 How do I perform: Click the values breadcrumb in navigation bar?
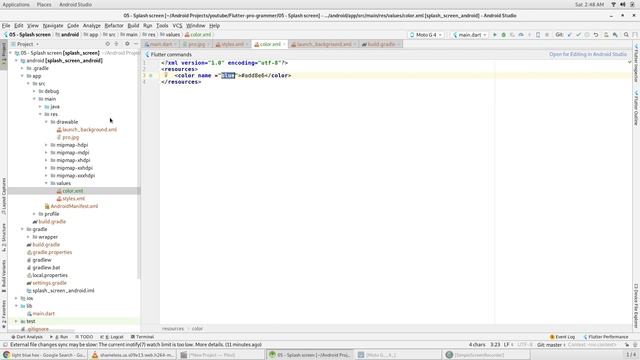[170, 35]
